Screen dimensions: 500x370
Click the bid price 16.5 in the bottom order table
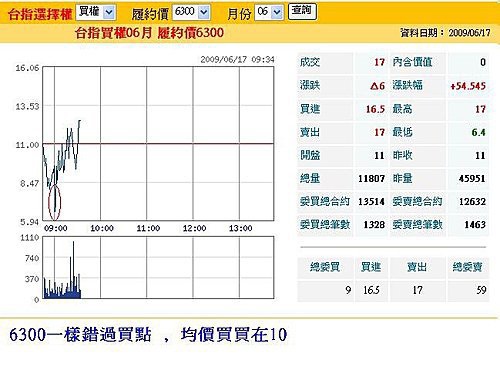click(x=371, y=290)
